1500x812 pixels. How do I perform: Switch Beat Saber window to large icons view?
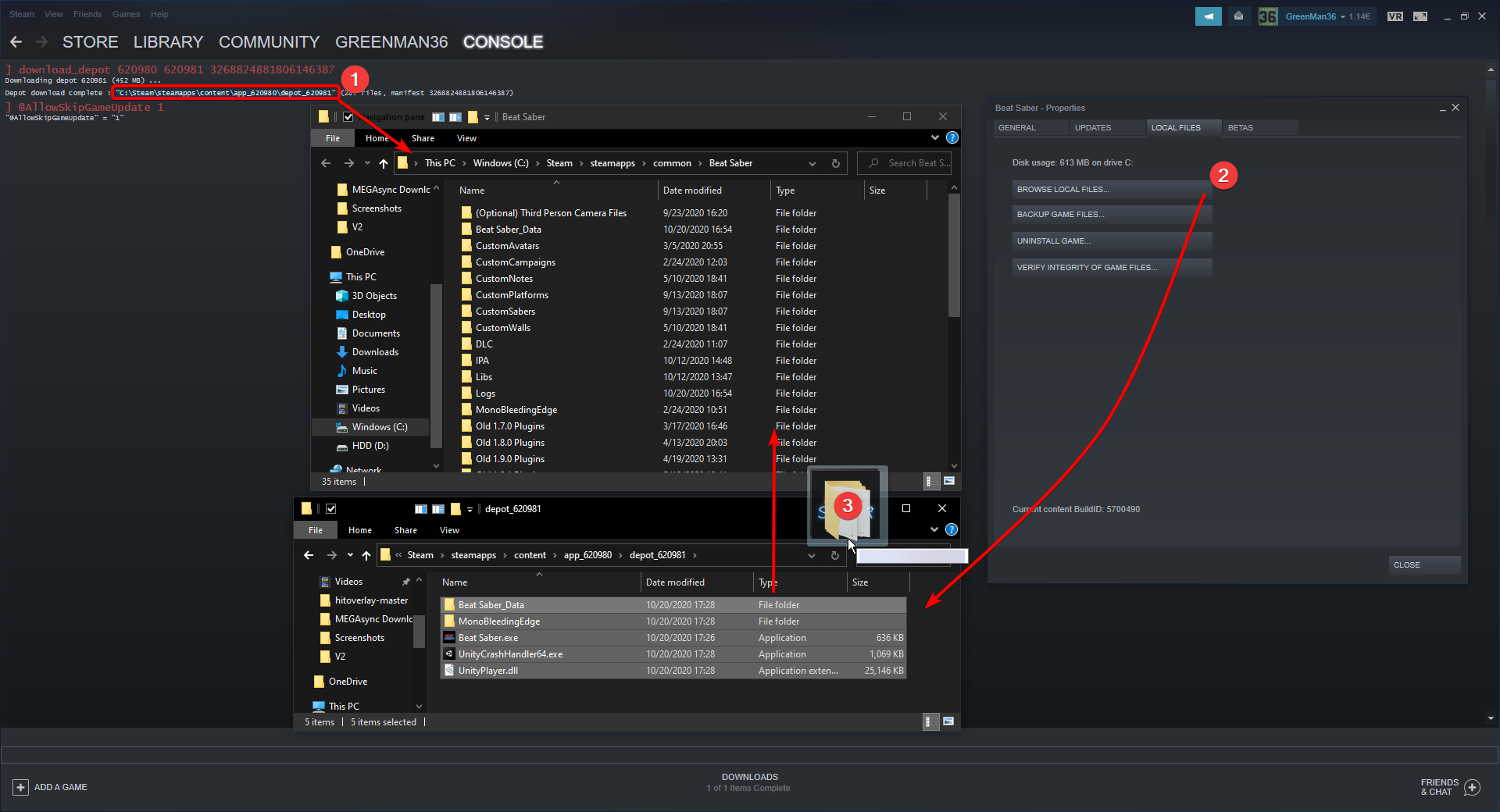coord(949,481)
